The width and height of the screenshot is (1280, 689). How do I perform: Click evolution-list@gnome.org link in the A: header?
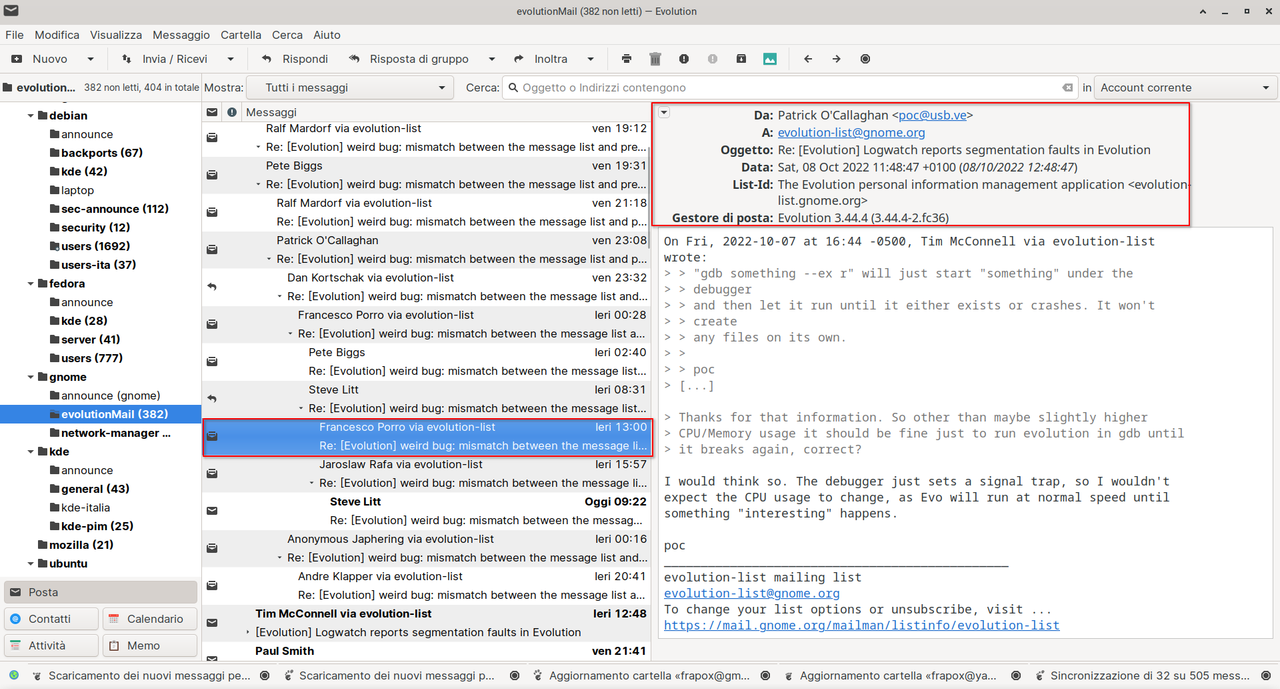point(851,132)
